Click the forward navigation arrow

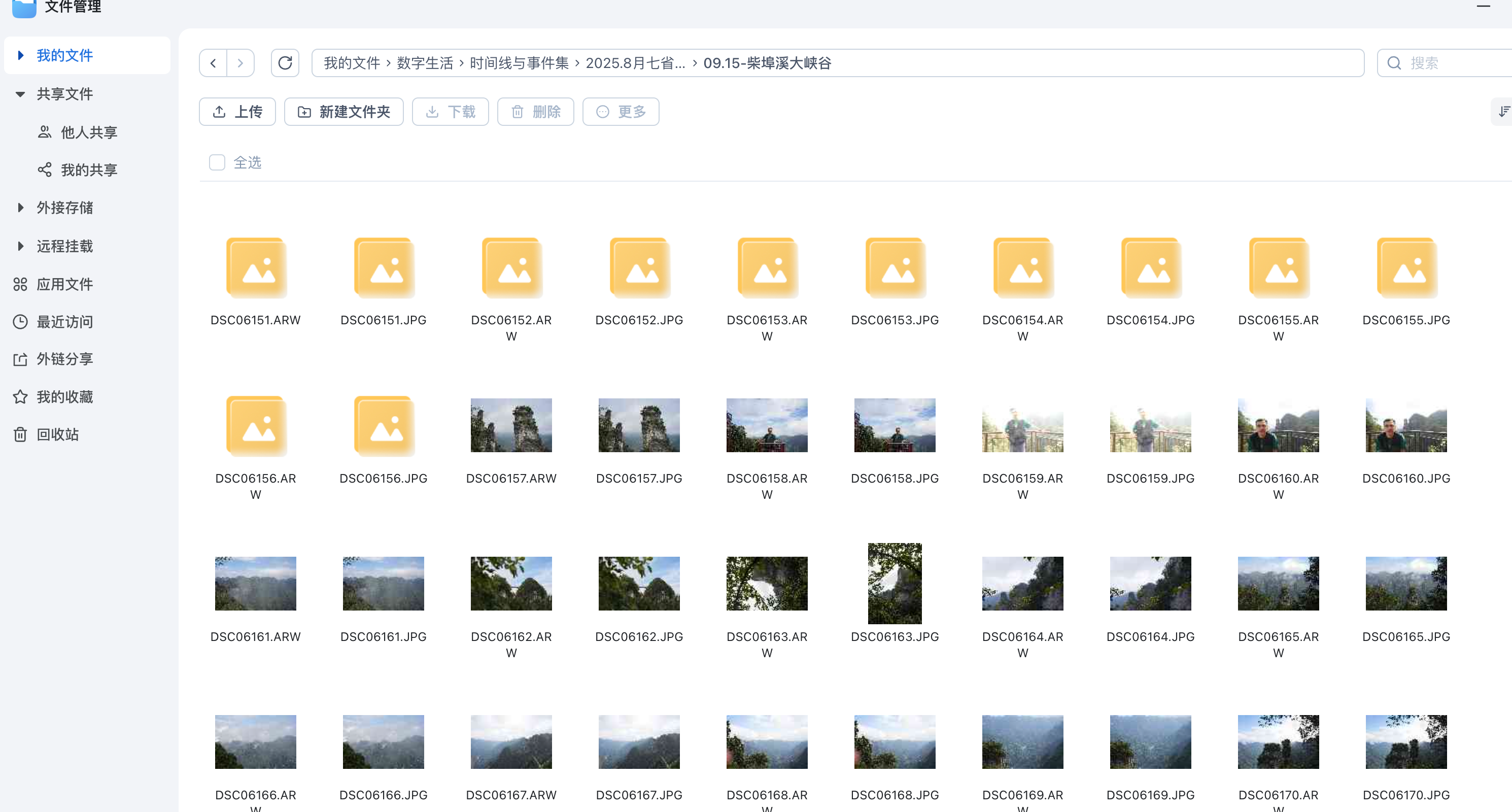click(x=240, y=63)
